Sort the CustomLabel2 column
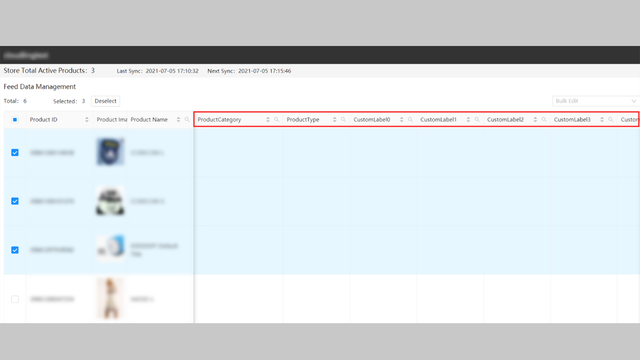The image size is (640, 360). [x=535, y=120]
